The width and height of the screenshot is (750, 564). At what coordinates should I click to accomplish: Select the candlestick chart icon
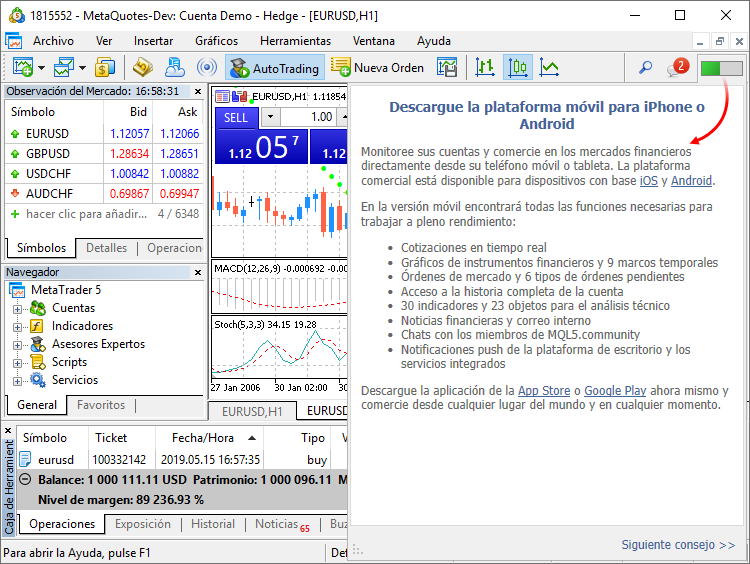518,68
